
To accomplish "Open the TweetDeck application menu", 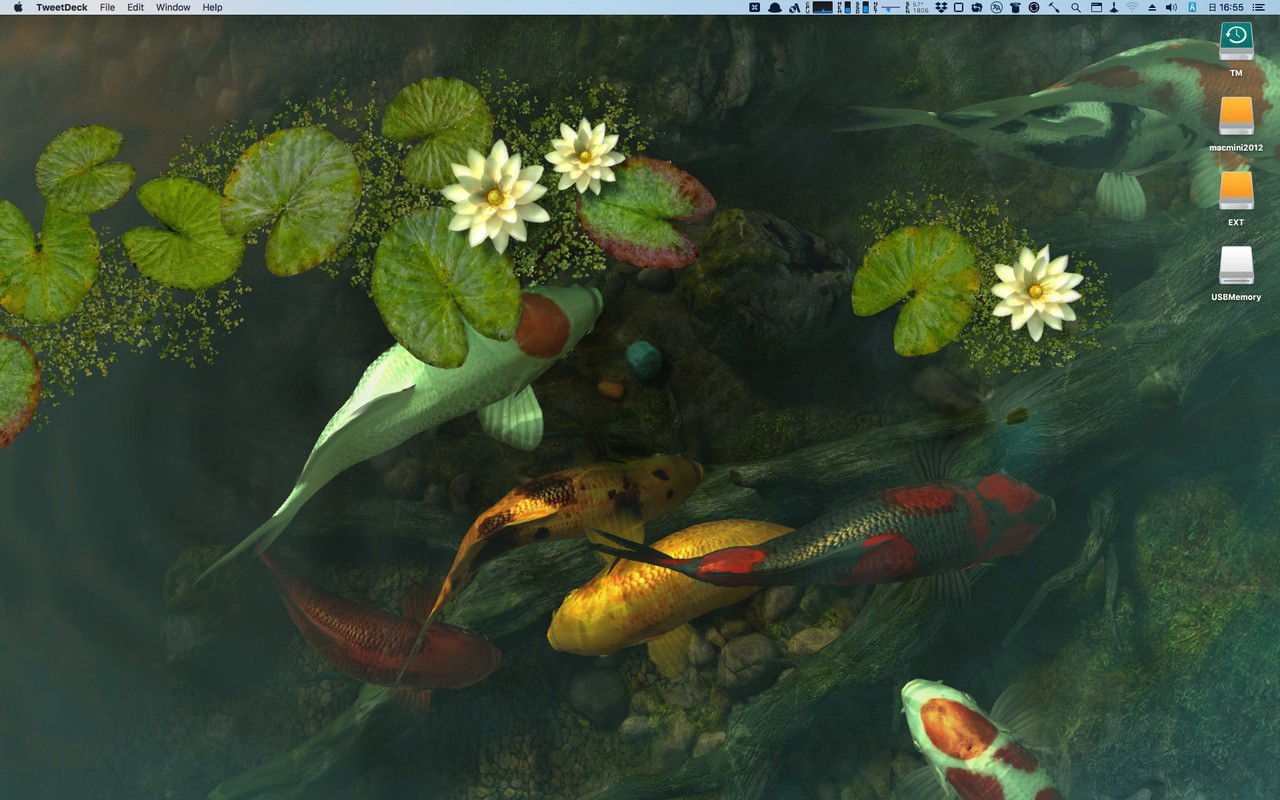I will tap(62, 7).
